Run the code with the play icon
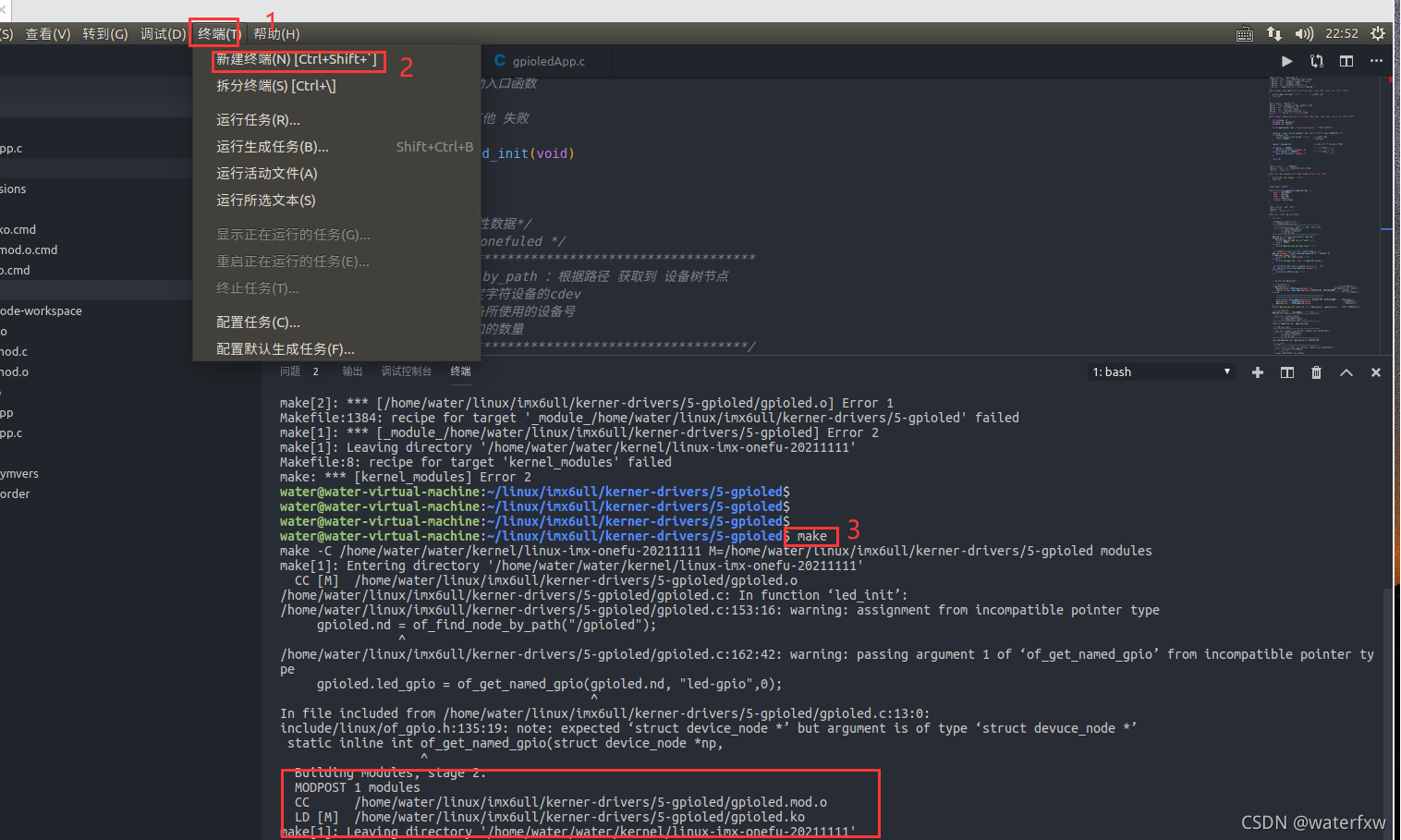1401x840 pixels. (x=1286, y=61)
